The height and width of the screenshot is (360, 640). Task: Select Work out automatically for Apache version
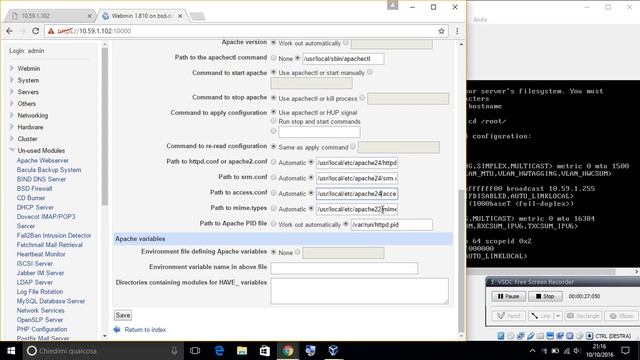(274, 42)
